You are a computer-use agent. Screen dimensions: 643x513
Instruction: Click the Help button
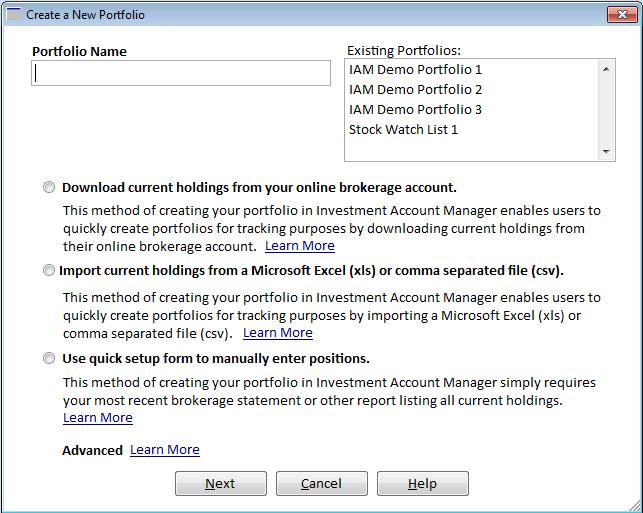pyautogui.click(x=422, y=483)
